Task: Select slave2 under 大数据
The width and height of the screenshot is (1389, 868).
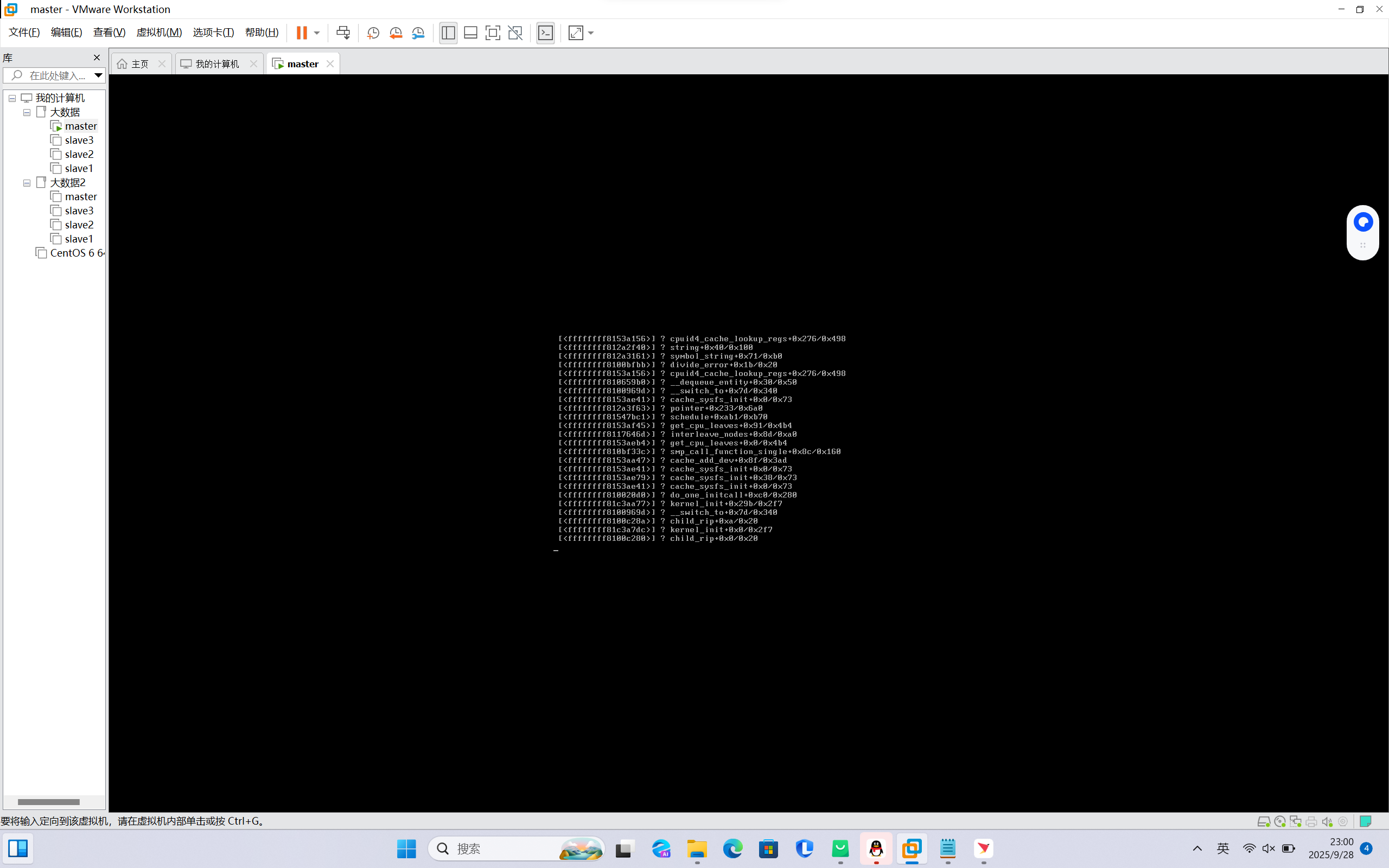Action: [79, 154]
